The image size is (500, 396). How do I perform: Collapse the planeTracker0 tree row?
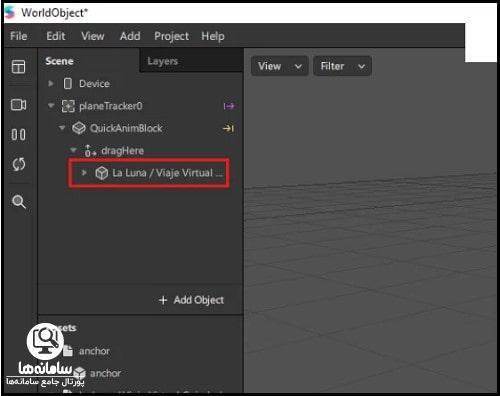pyautogui.click(x=51, y=106)
